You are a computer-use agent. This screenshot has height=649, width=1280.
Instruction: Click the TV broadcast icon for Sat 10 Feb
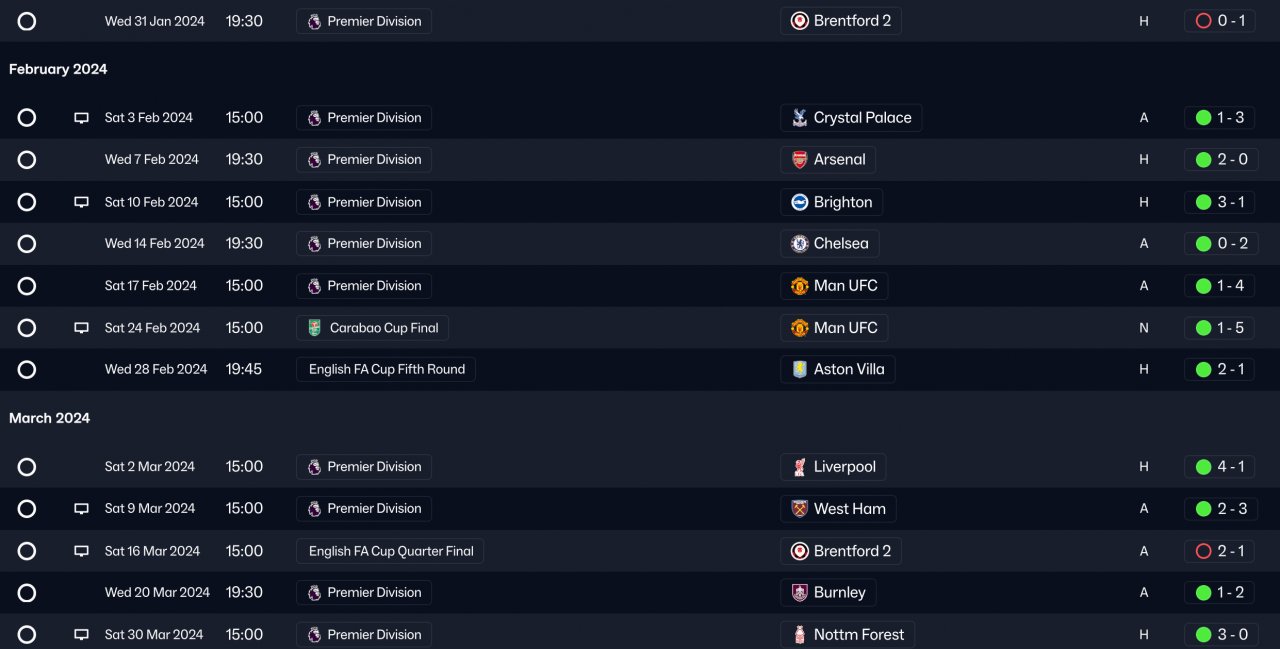point(82,202)
